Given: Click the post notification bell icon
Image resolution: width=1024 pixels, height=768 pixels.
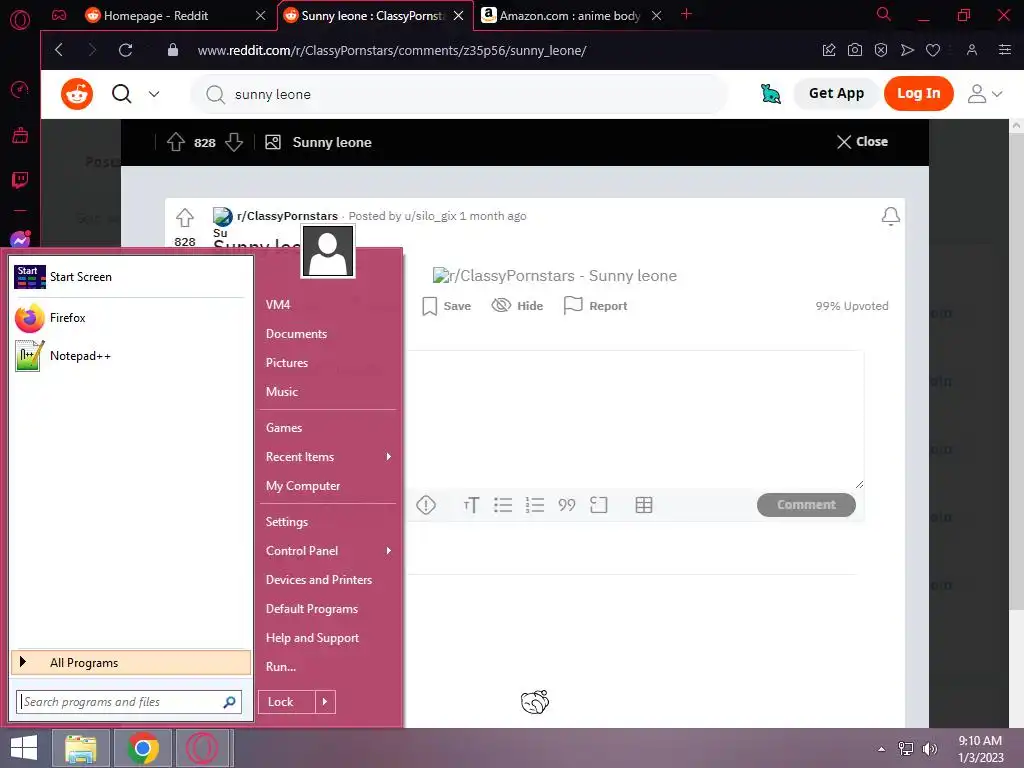Looking at the screenshot, I should (890, 216).
